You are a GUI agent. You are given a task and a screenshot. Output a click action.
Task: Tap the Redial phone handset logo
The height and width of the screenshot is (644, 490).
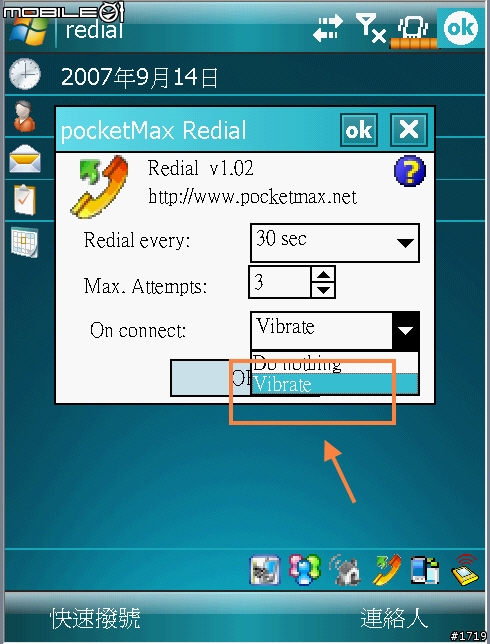coord(100,187)
